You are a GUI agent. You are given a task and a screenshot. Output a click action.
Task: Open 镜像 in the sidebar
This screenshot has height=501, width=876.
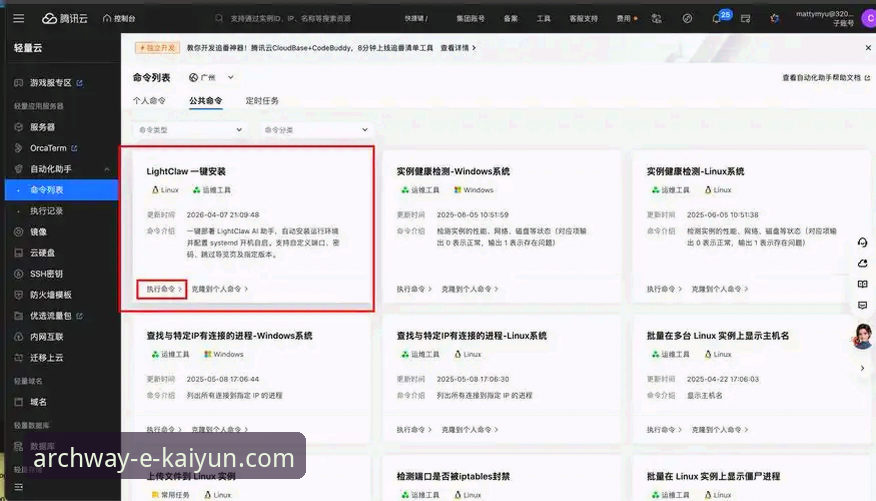point(39,232)
